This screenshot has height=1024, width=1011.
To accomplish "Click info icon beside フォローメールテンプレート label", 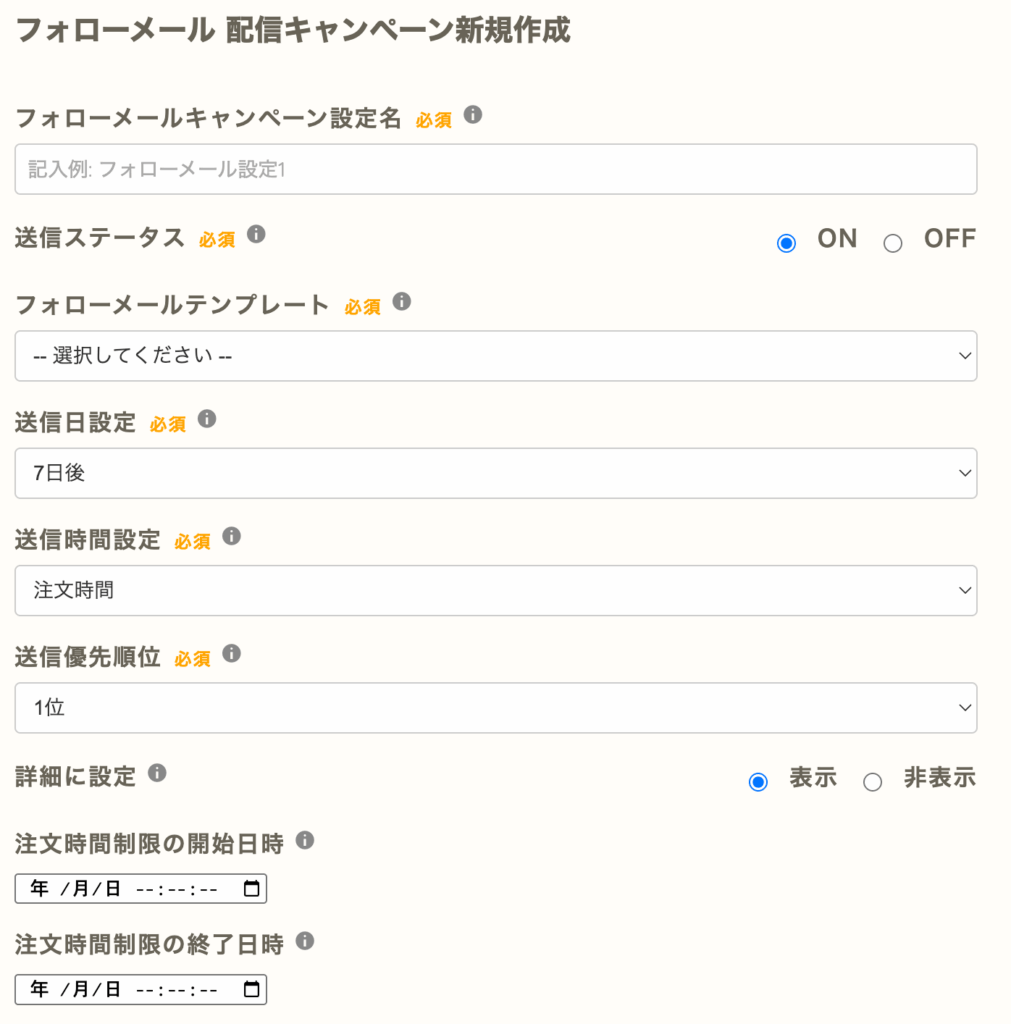I will [x=402, y=302].
